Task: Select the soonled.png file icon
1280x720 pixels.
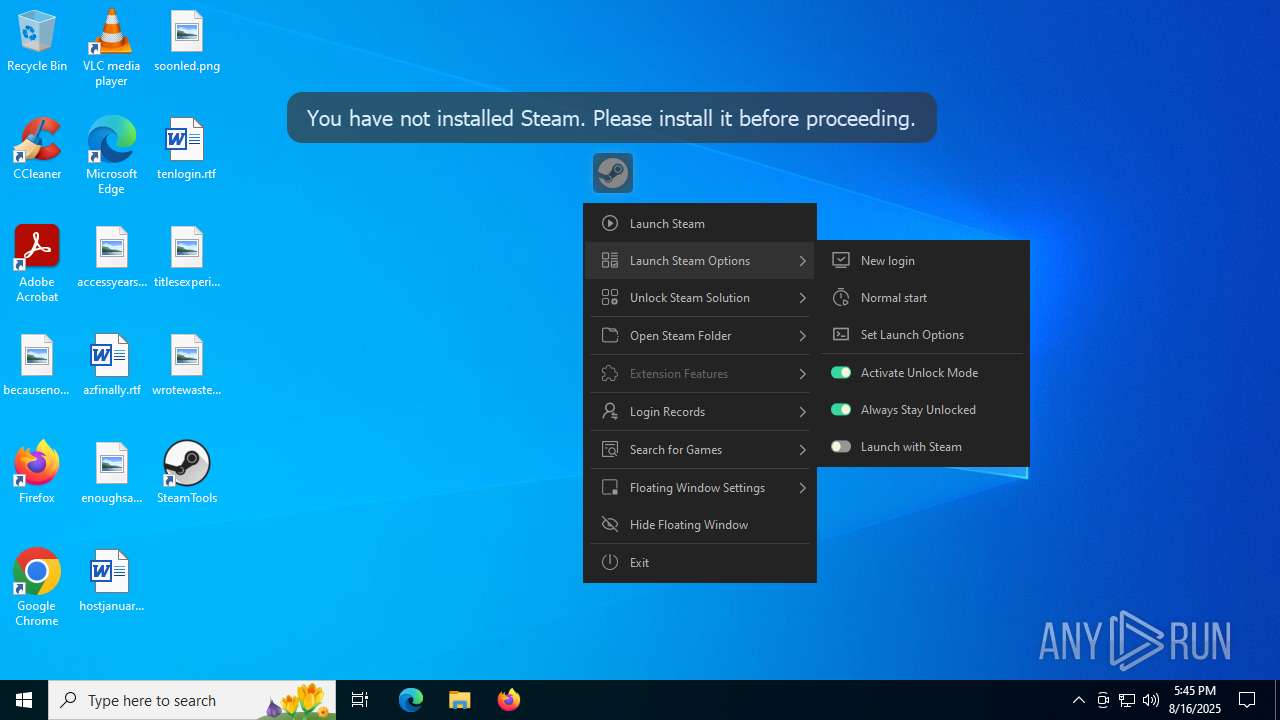Action: (x=187, y=41)
